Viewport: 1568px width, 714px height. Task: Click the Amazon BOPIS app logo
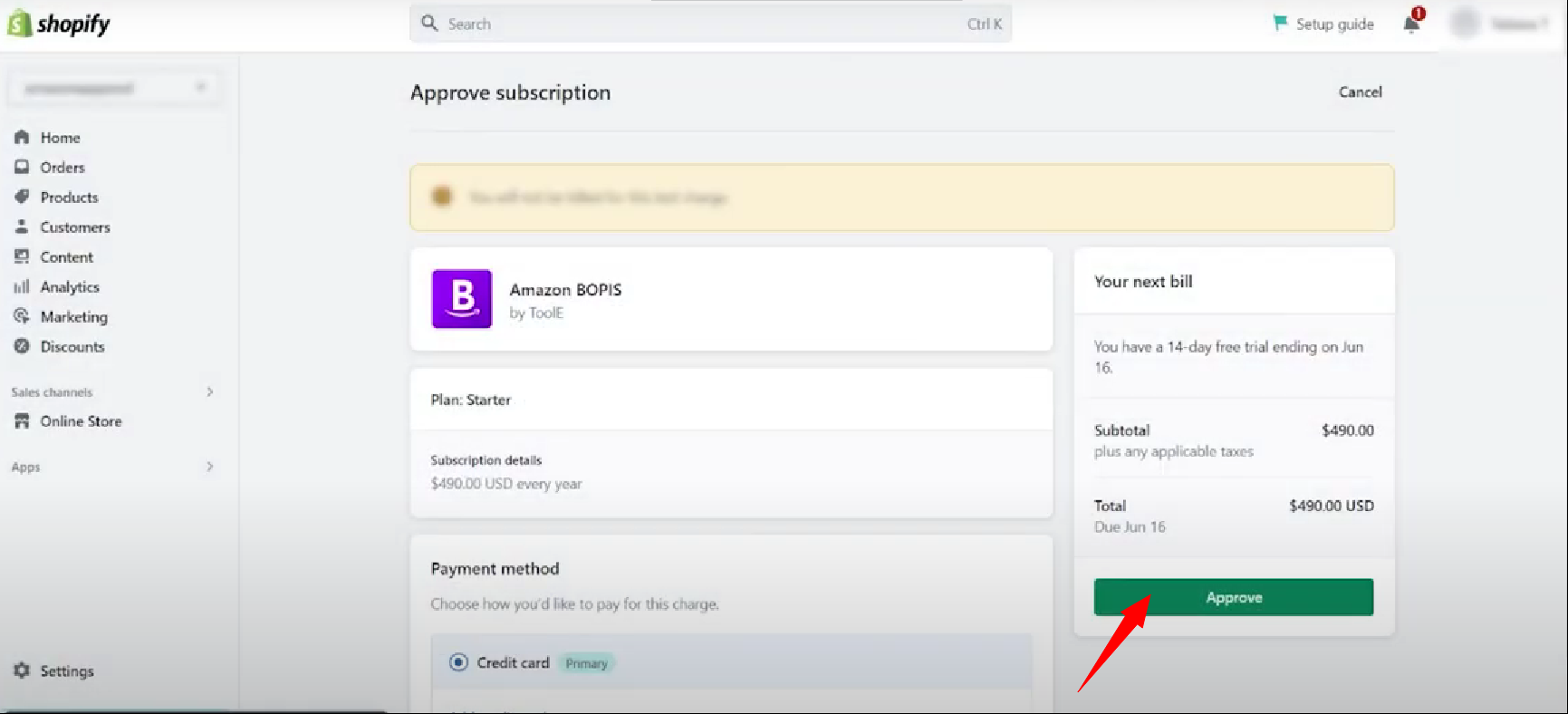(x=462, y=299)
